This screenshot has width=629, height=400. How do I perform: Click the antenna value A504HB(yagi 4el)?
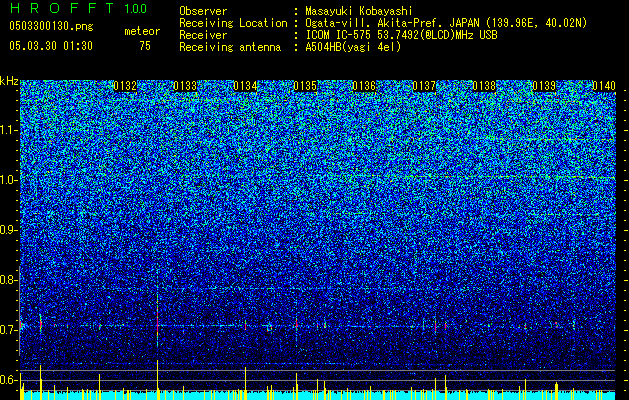(x=353, y=47)
